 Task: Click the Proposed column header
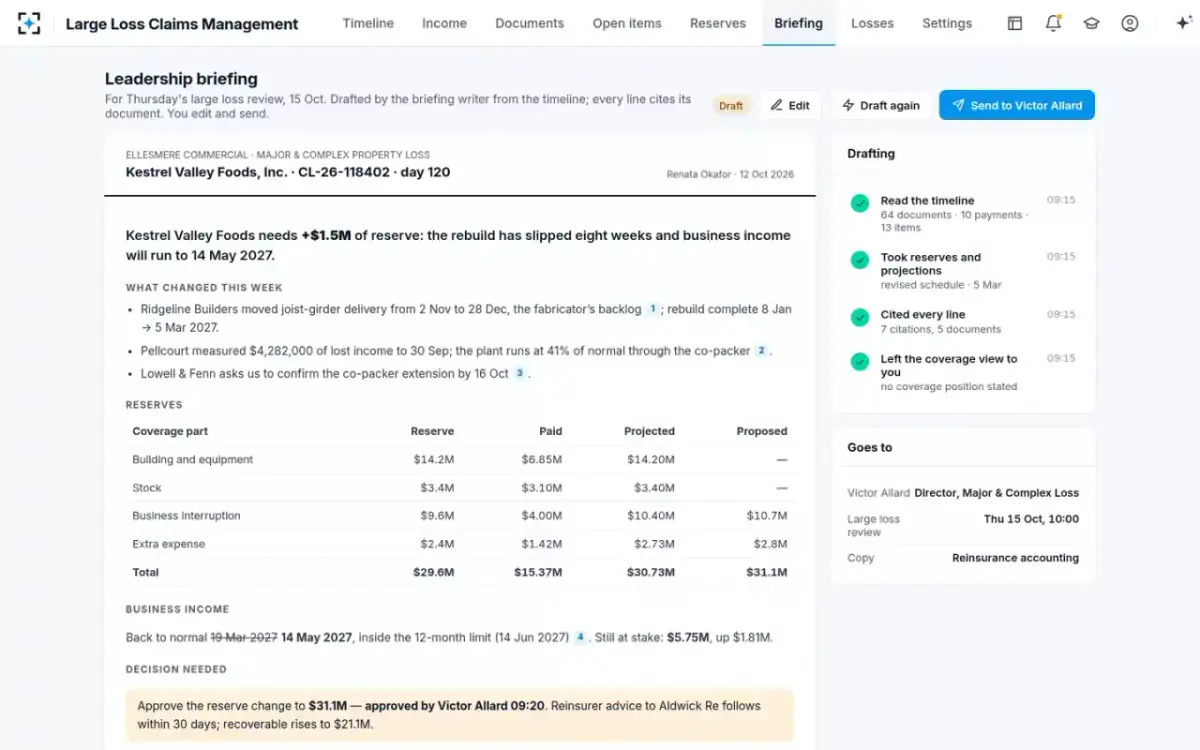tap(762, 432)
